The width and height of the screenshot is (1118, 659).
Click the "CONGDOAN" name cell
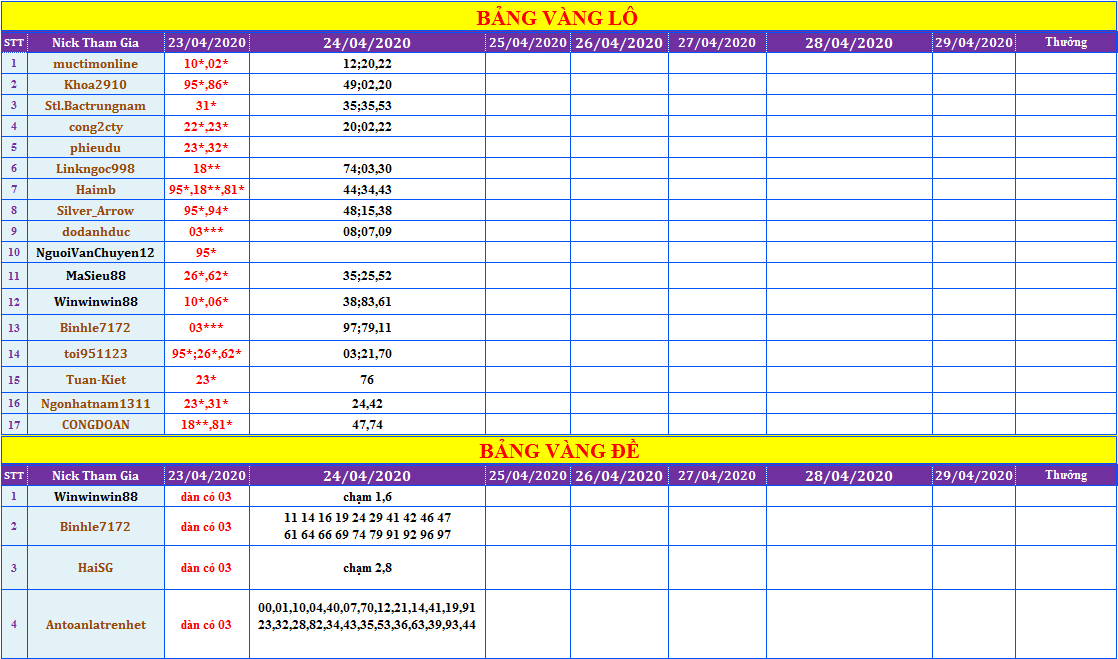click(96, 424)
